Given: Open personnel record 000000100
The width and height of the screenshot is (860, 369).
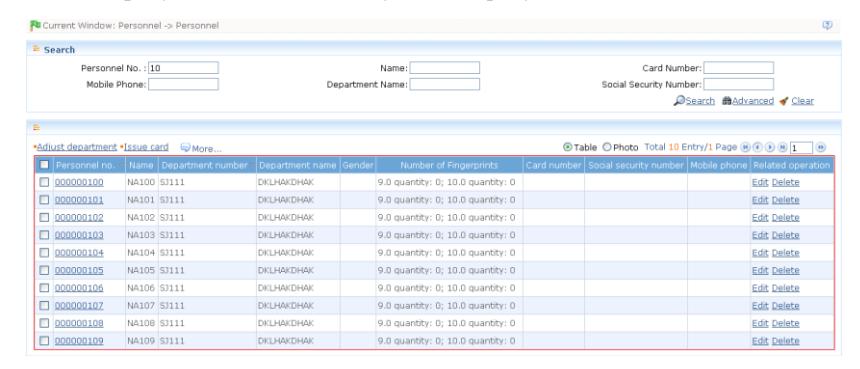Looking at the screenshot, I should (x=79, y=182).
